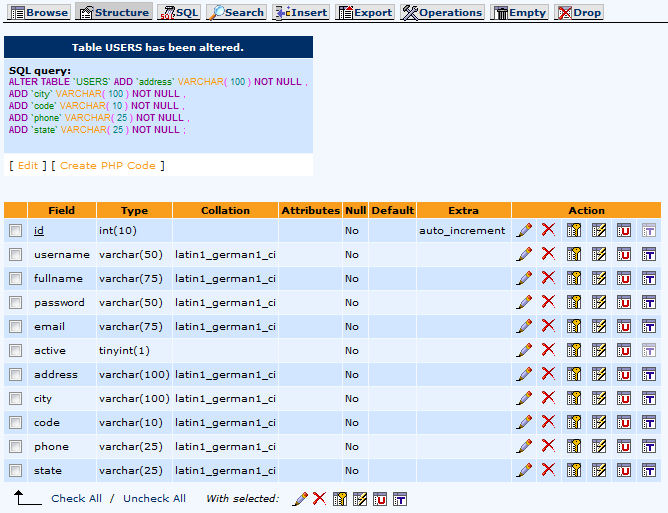
Task: Switch to the SQL tab
Action: pos(179,12)
